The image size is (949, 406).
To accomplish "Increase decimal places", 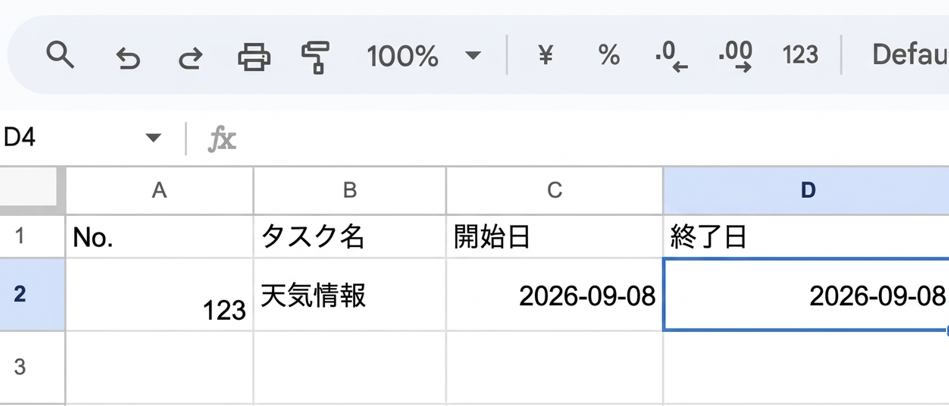I will pos(735,57).
